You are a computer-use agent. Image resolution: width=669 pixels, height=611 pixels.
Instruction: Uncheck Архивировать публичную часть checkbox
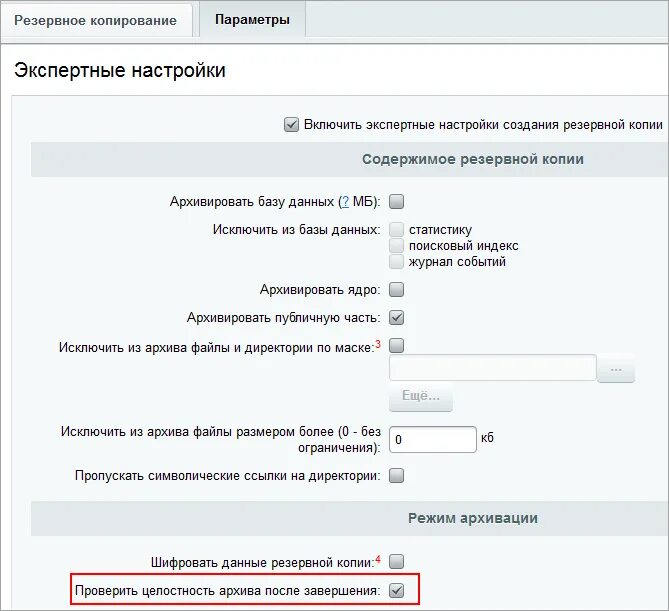(x=396, y=318)
